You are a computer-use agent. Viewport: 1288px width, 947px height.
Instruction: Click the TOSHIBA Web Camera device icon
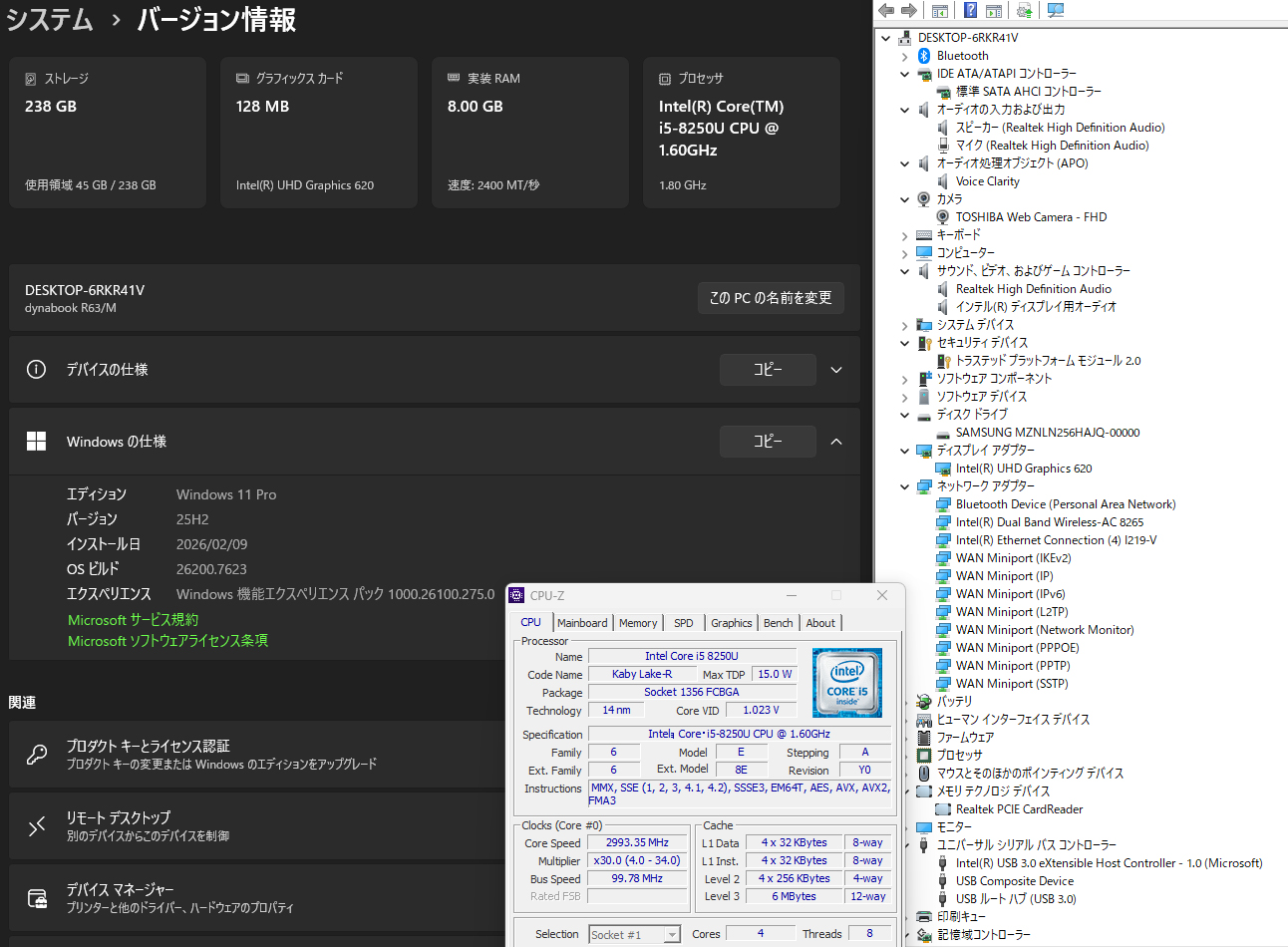point(942,217)
